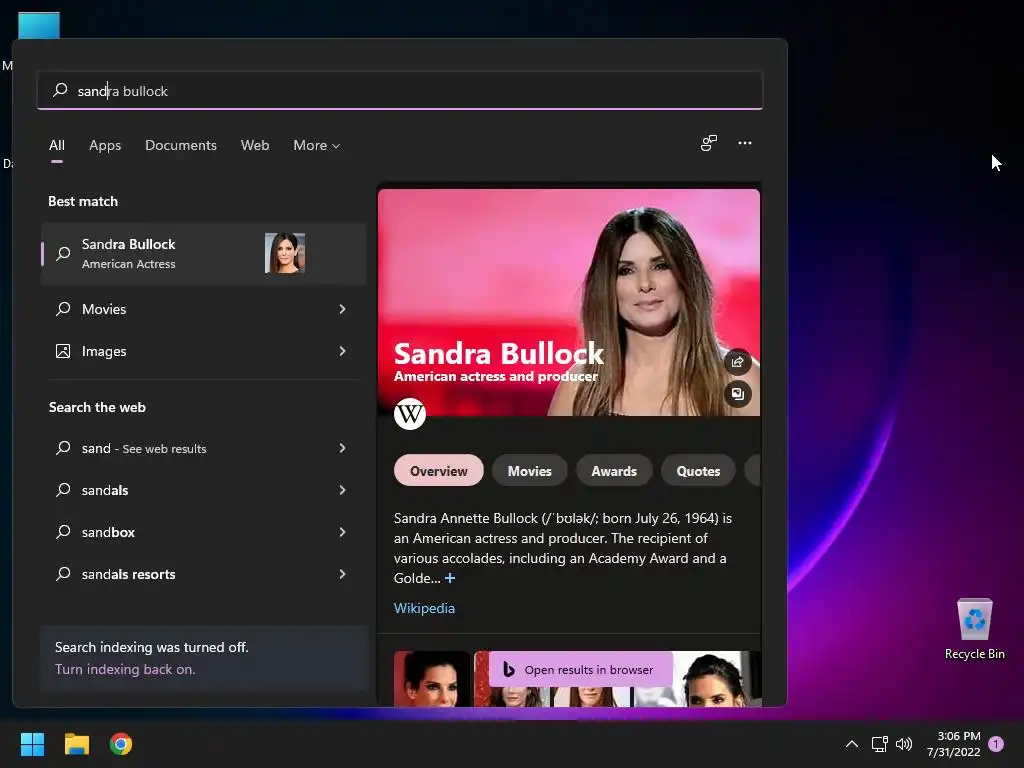Switch to the Apps tab
Viewport: 1024px width, 768px height.
105,146
